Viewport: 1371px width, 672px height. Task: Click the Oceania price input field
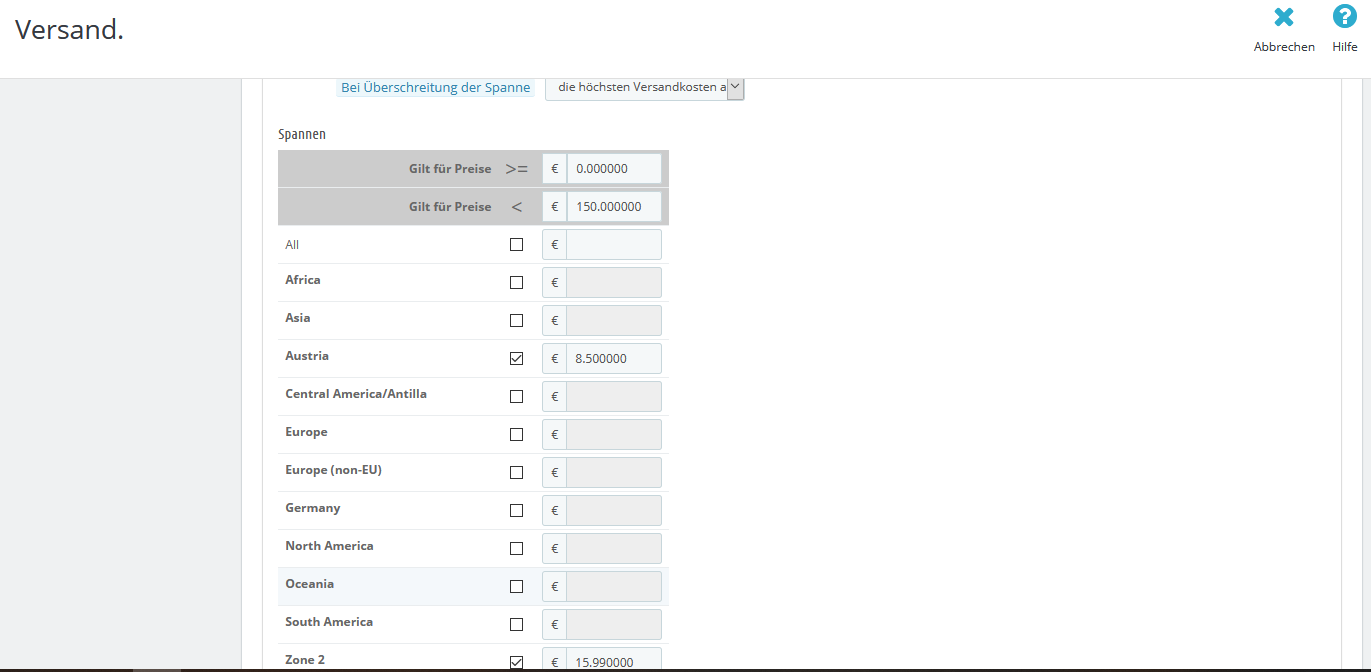(614, 586)
